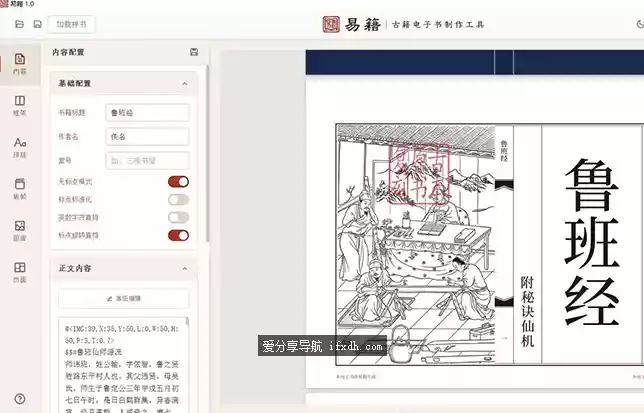Open the 图库 (image library) sidebar tab
The height and width of the screenshot is (413, 644).
click(20, 231)
